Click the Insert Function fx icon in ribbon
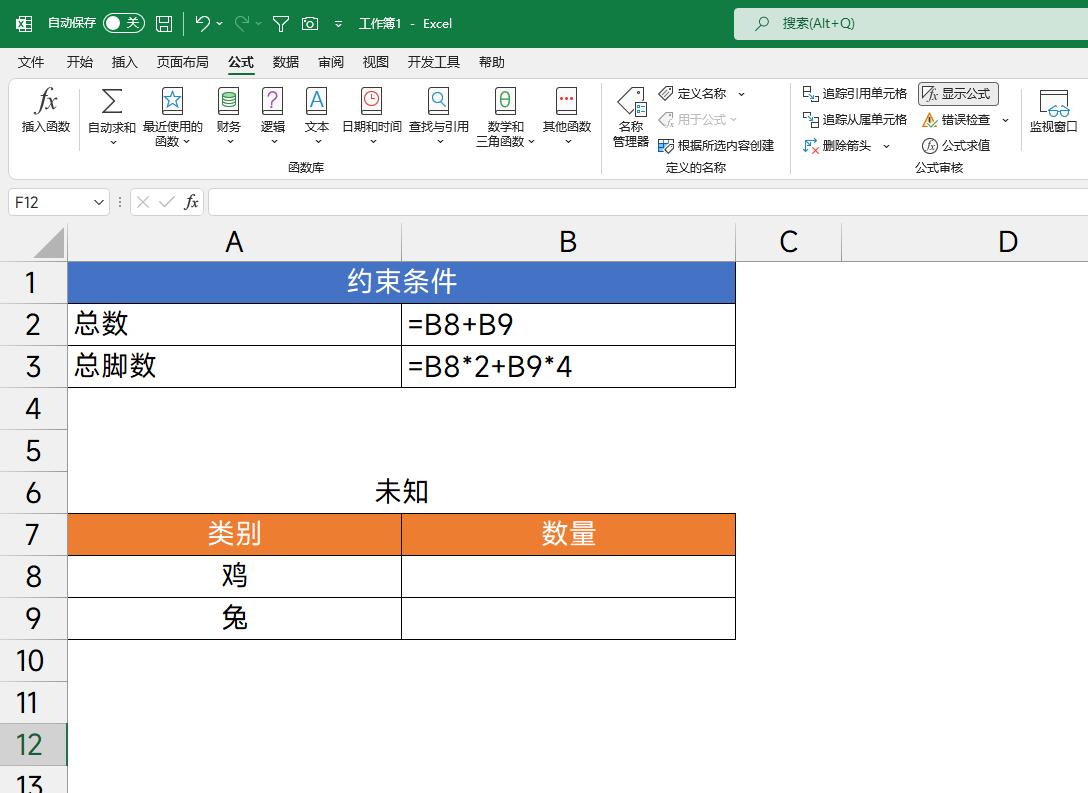1088x793 pixels. click(x=46, y=101)
